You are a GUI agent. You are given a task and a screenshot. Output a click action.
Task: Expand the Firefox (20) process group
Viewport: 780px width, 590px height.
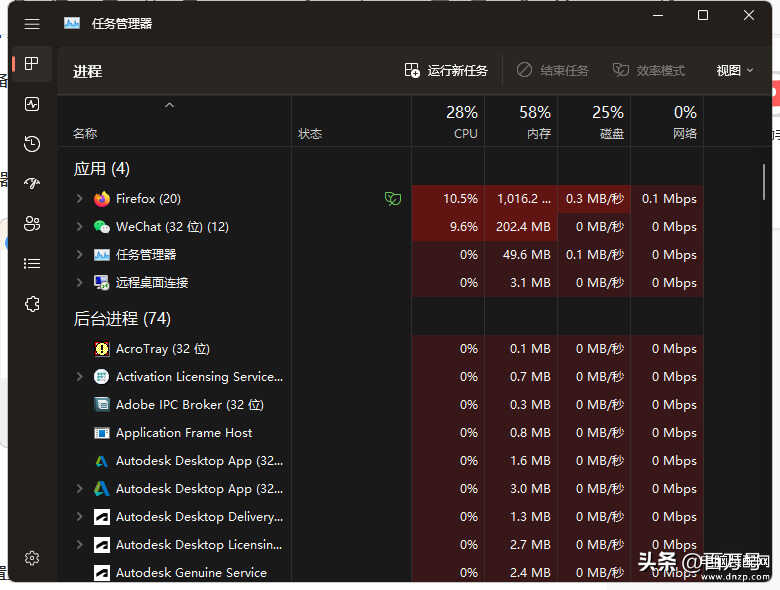(79, 199)
